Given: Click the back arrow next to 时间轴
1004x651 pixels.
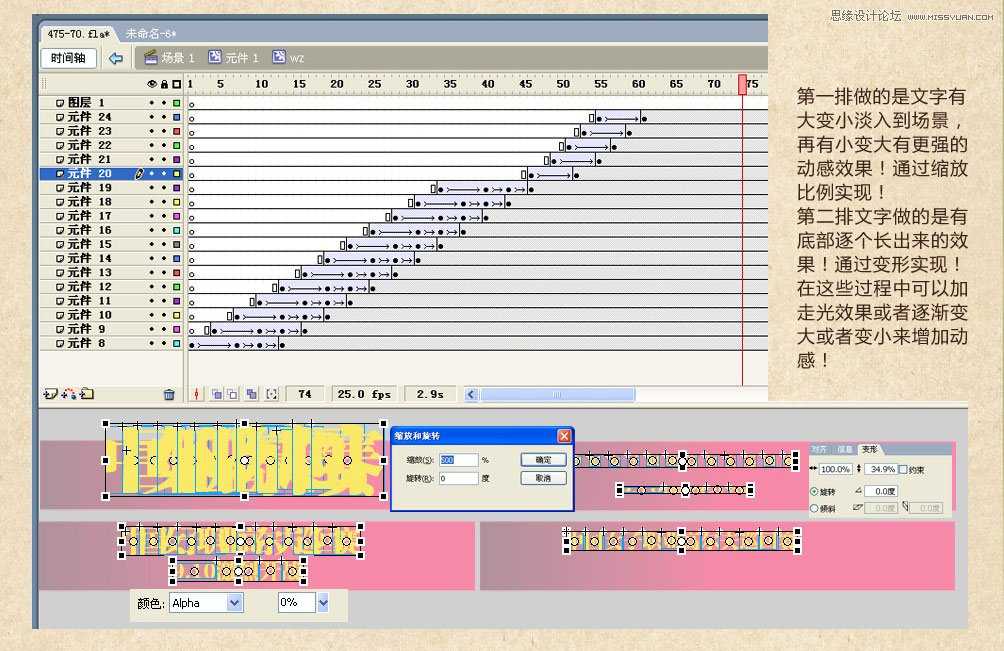Looking at the screenshot, I should [x=116, y=58].
